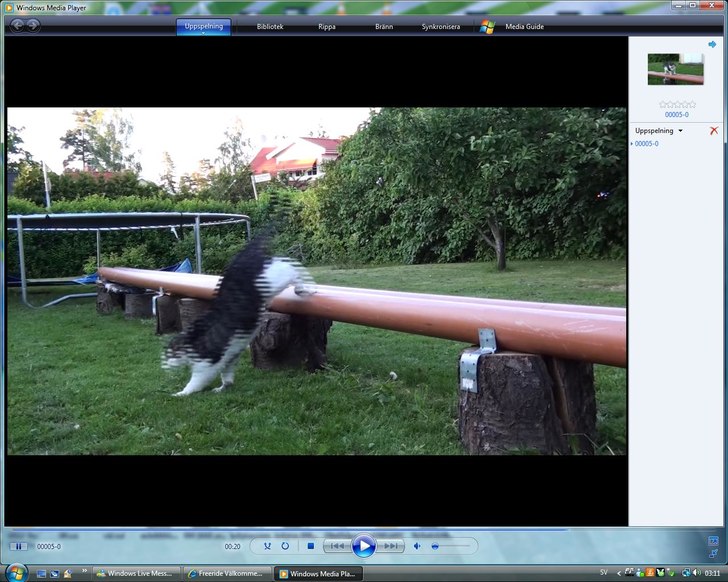Click the blue arrow in the playlist pane

point(712,44)
